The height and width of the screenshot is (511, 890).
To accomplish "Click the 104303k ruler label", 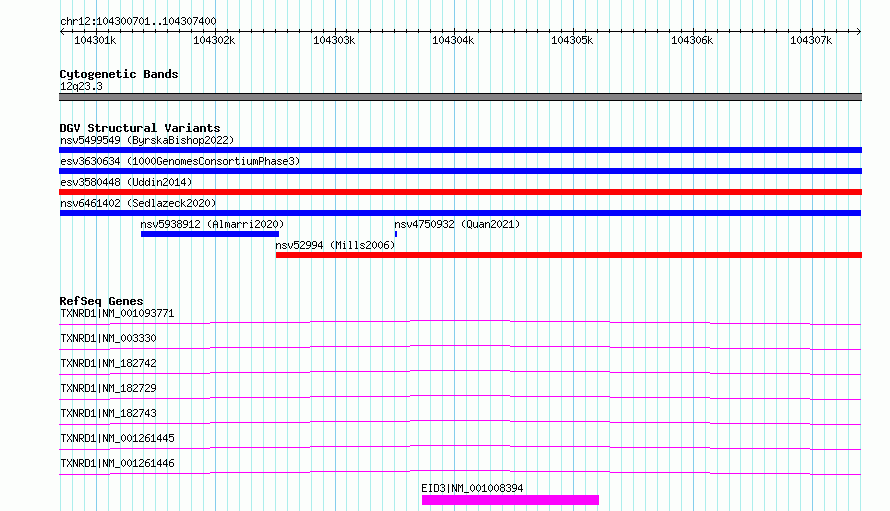I will coord(334,40).
